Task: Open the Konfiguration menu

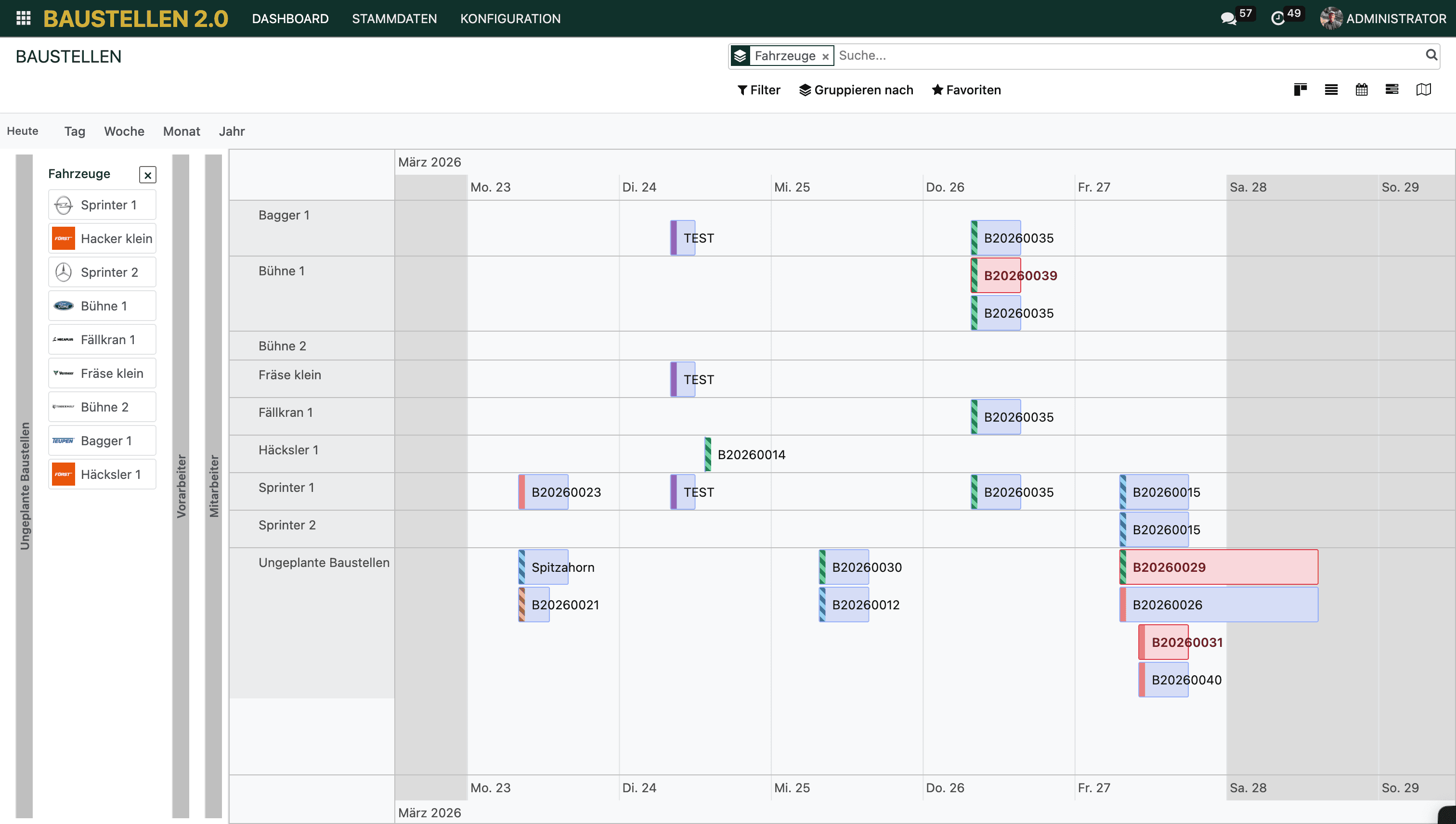Action: [x=510, y=19]
